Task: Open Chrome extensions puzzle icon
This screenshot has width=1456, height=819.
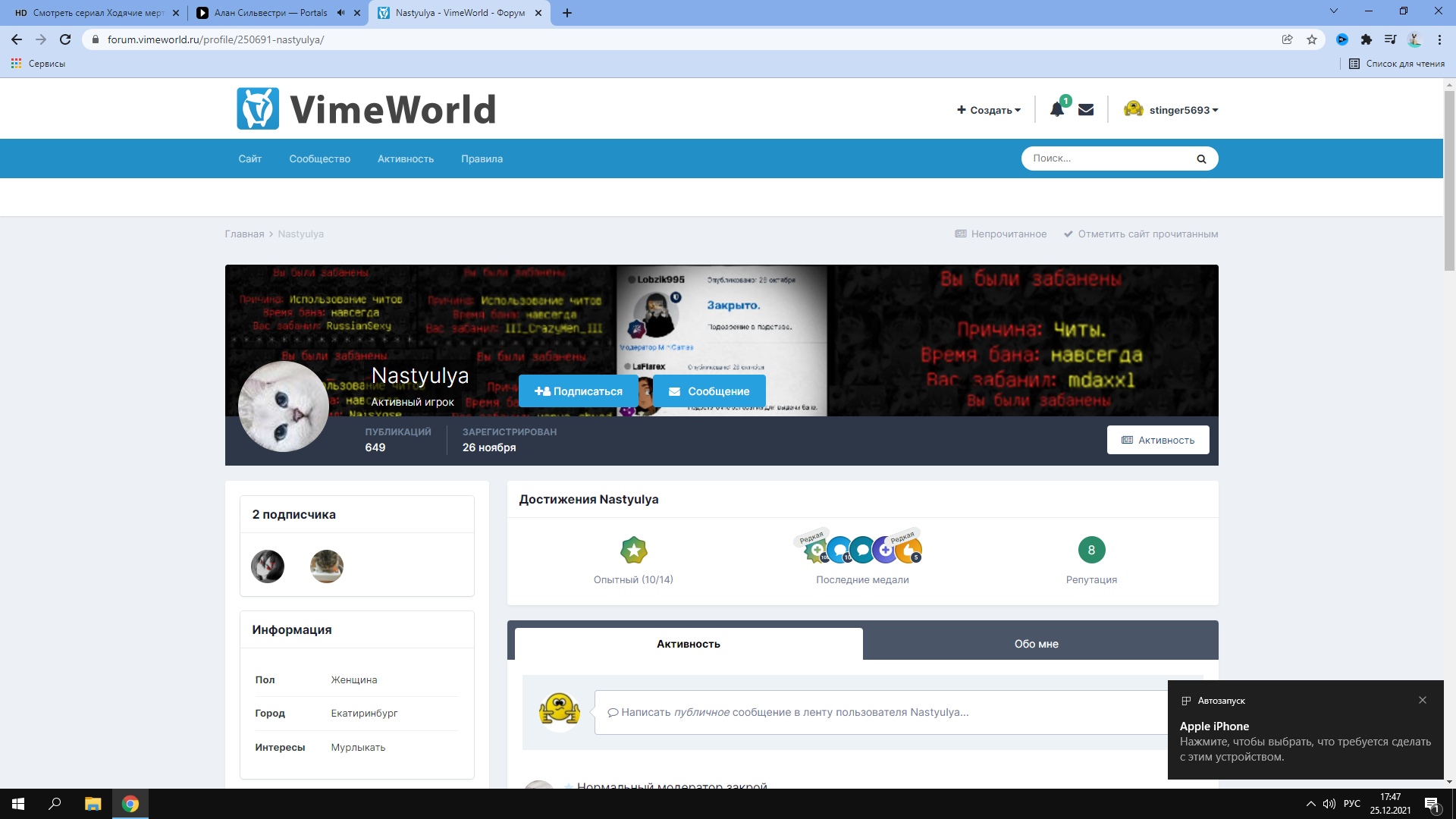Action: (x=1366, y=39)
